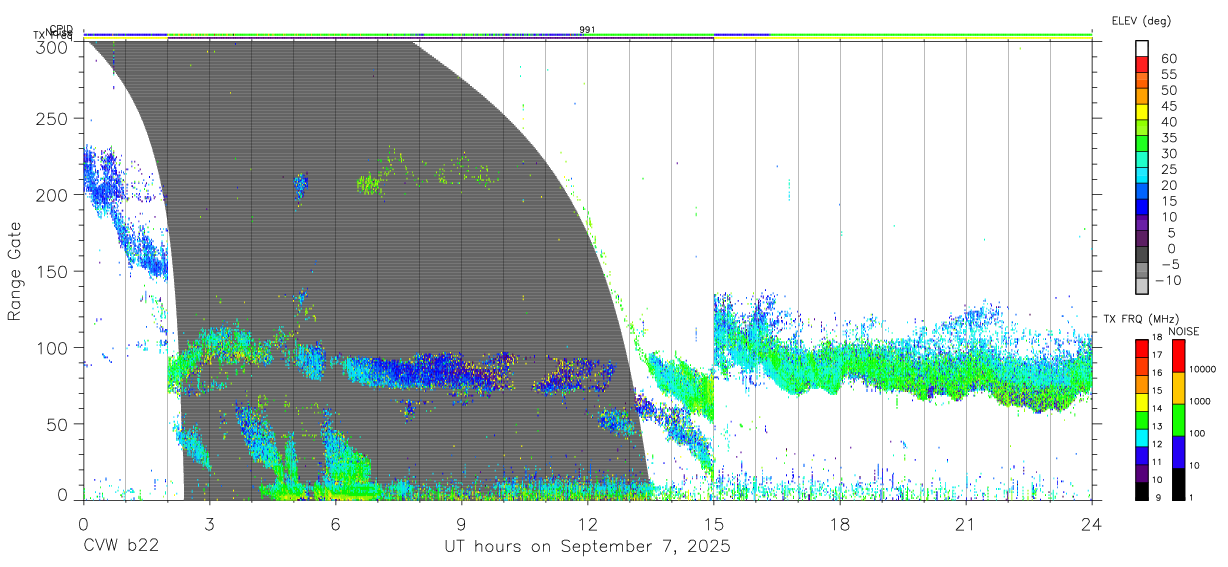
Task: Click the '17' label on the TX FRQ legend
Action: (x=1157, y=355)
